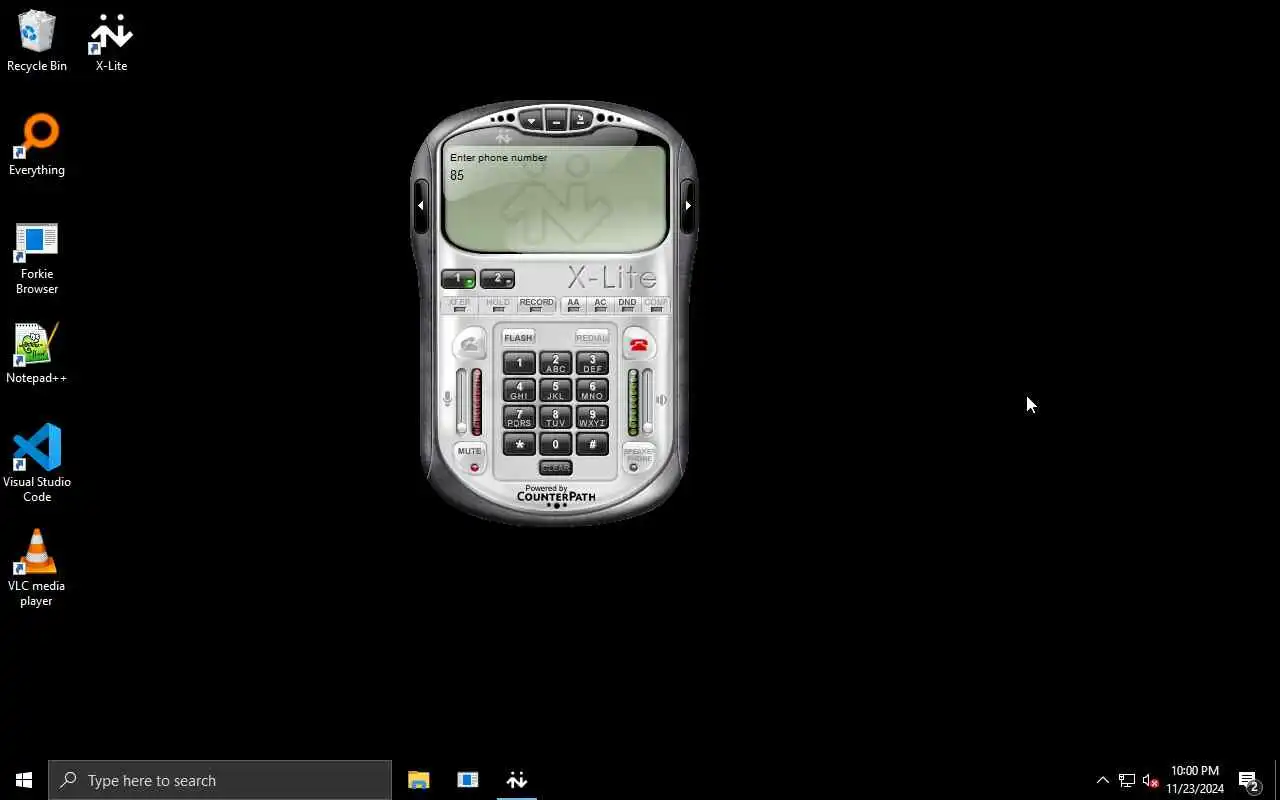Open Forkie Browser taskbar icon
The image size is (1280, 800).
[x=468, y=780]
